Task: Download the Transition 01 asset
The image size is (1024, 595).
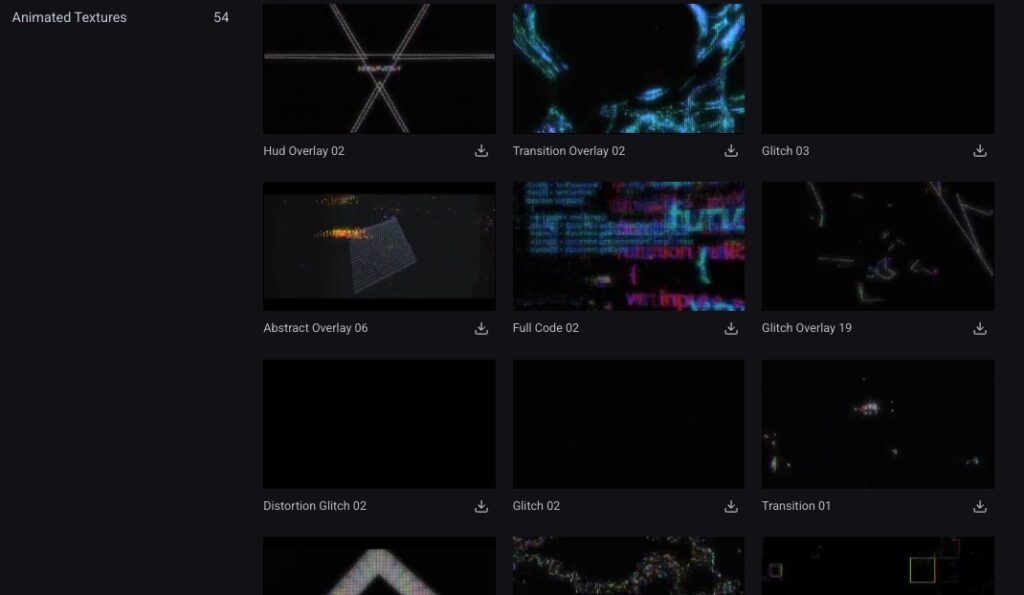Action: (980, 506)
